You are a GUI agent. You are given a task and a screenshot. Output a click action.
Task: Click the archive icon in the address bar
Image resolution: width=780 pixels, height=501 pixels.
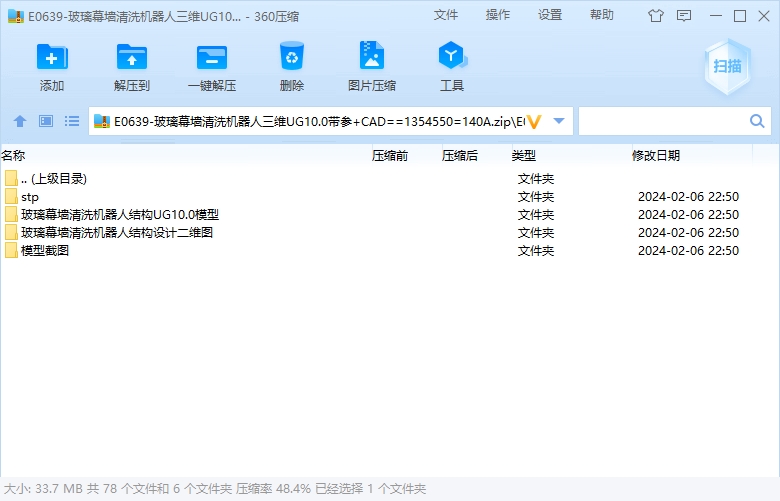click(x=102, y=121)
